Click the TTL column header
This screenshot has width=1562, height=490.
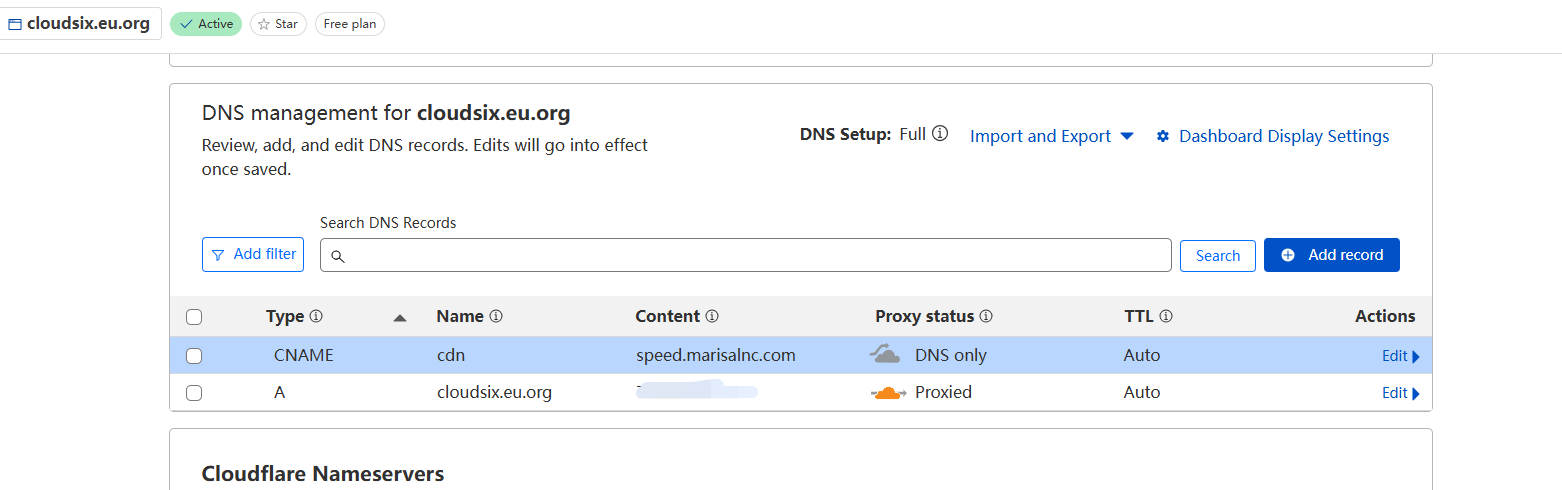[x=1139, y=316]
